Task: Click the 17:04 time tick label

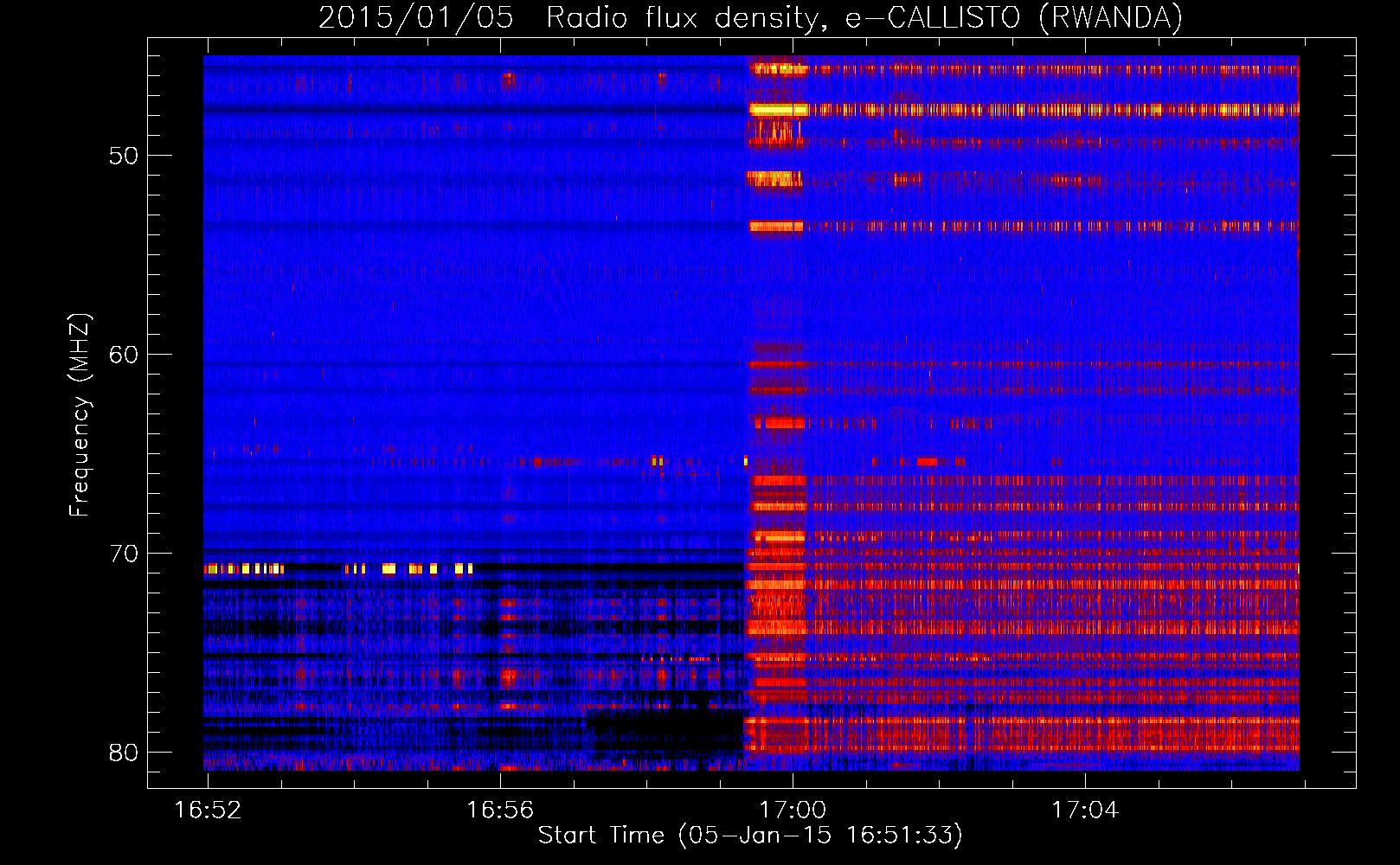Action: (x=1085, y=811)
